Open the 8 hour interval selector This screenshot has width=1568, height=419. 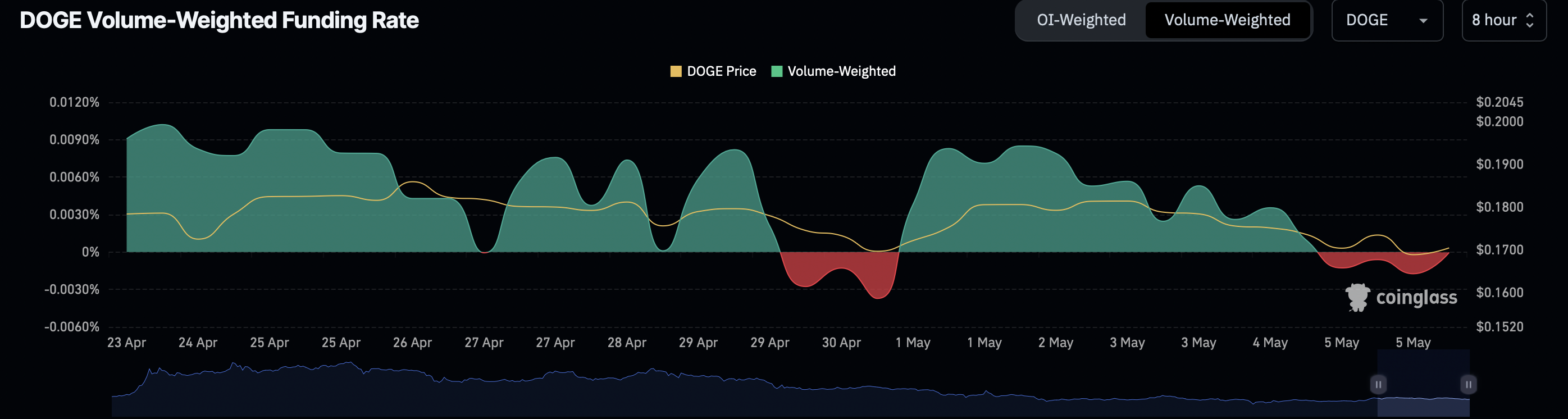point(1503,20)
